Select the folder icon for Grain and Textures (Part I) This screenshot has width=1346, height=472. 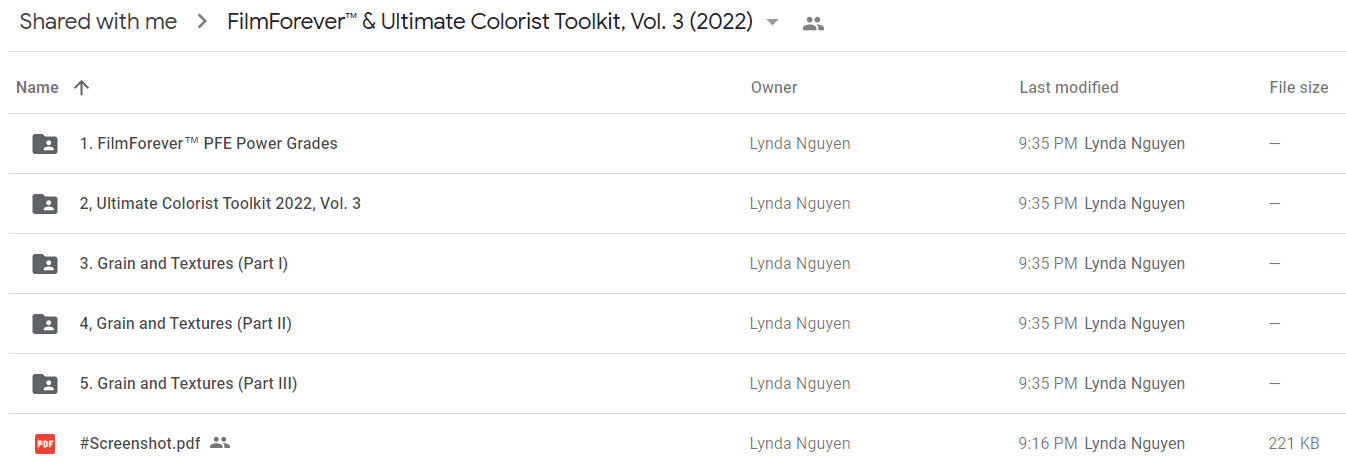(45, 264)
